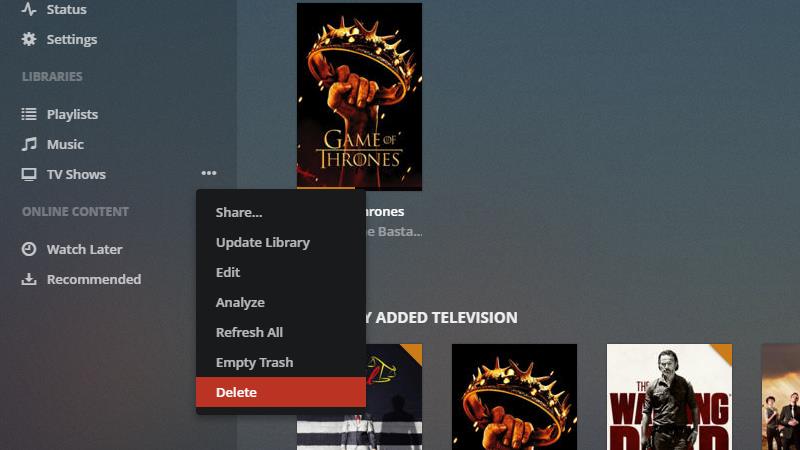Click the ADDED TELEVISION section heading
The image size is (800, 450).
[441, 317]
